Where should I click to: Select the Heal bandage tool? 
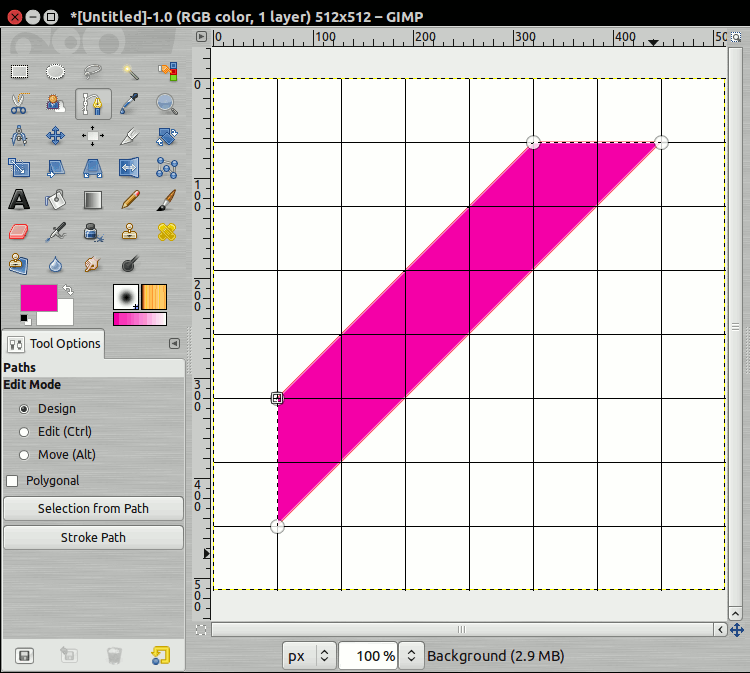click(x=167, y=232)
